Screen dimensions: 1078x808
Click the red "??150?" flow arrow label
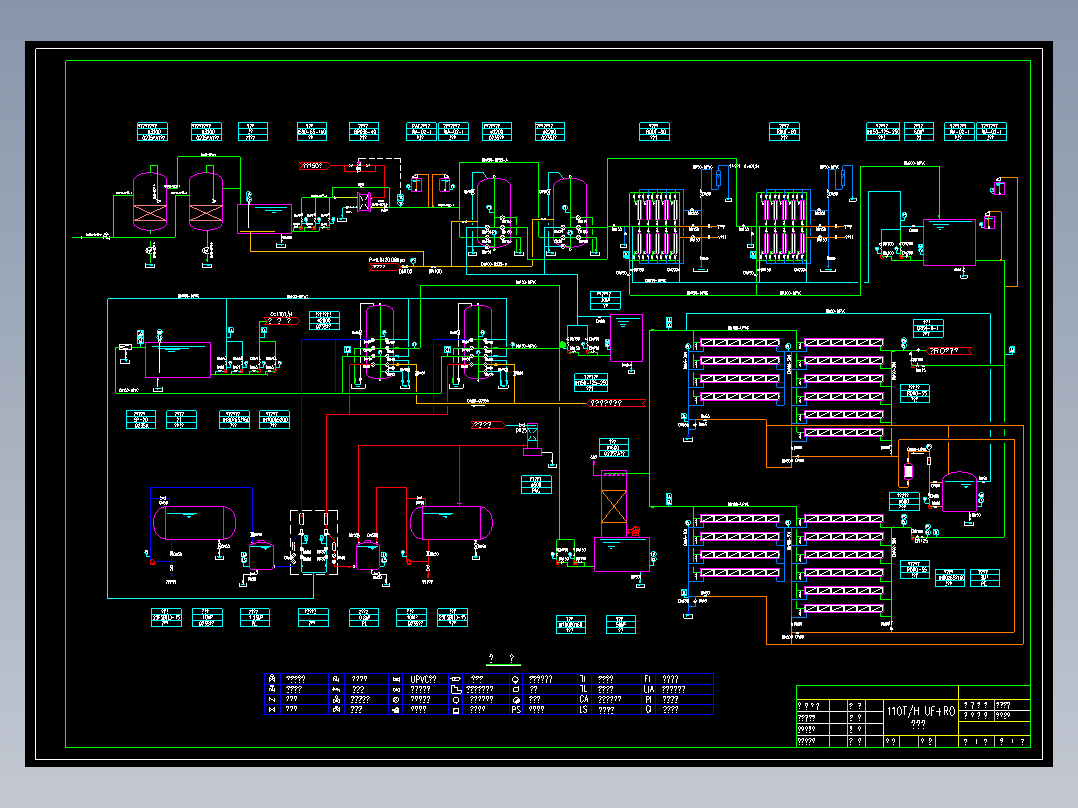coord(314,166)
